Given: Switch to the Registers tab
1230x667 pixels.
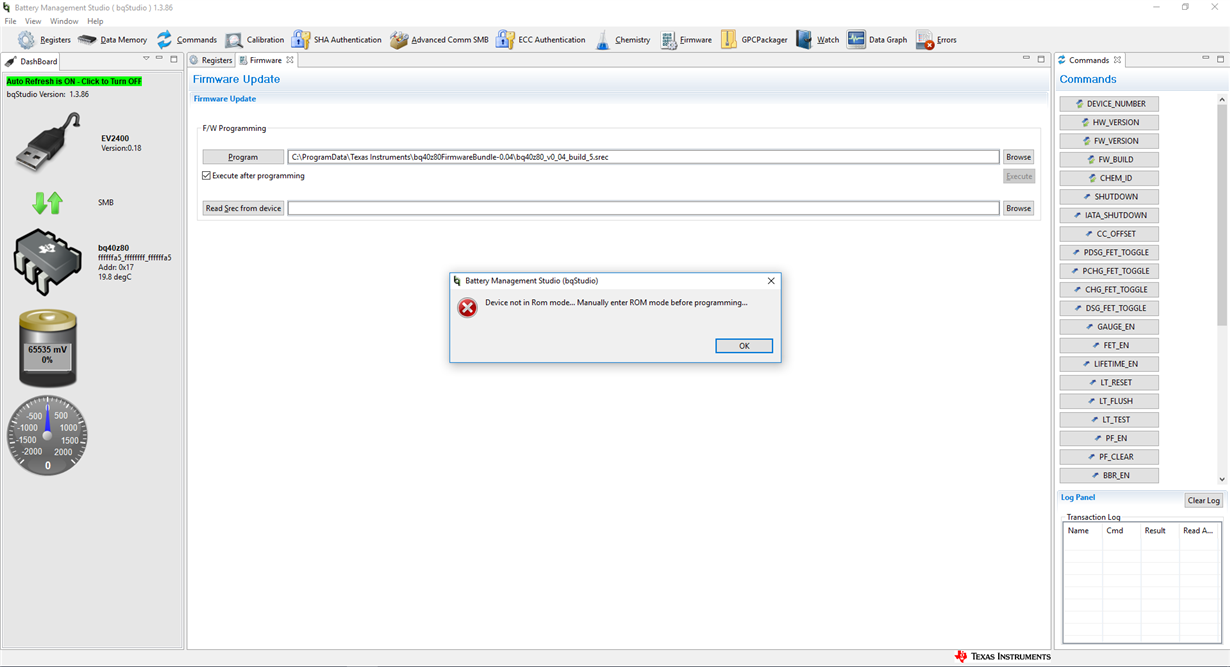Looking at the screenshot, I should (211, 60).
